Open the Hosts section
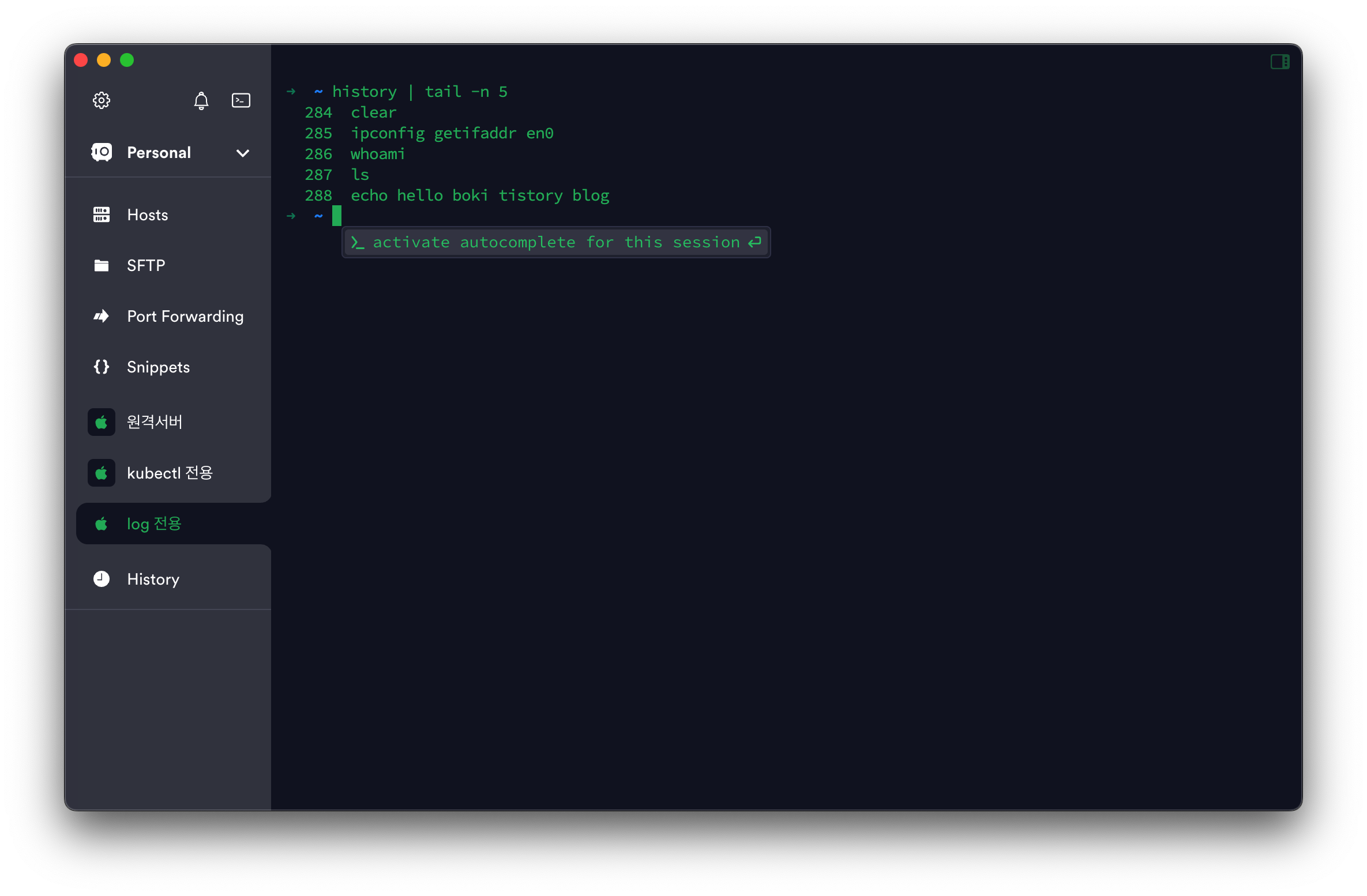 pyautogui.click(x=148, y=215)
